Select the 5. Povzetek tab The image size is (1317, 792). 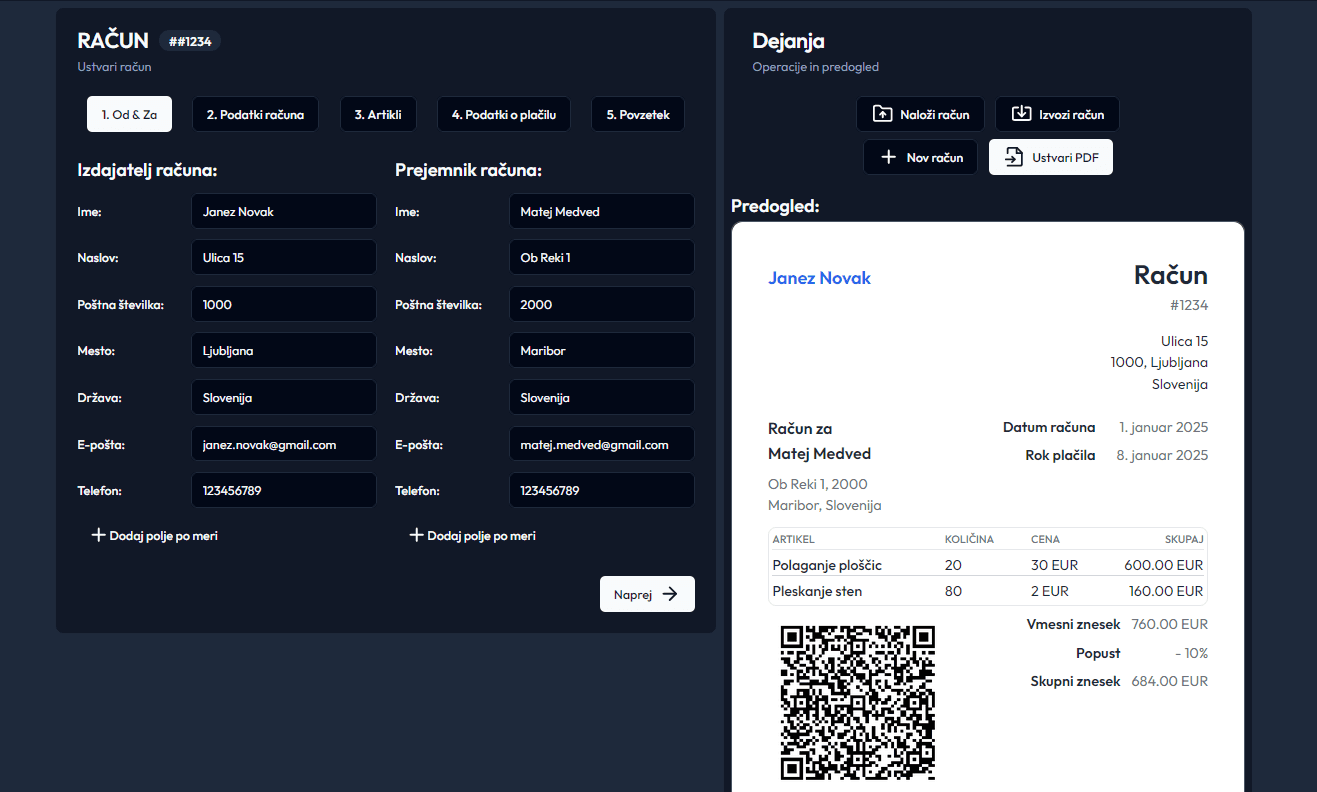(x=637, y=115)
